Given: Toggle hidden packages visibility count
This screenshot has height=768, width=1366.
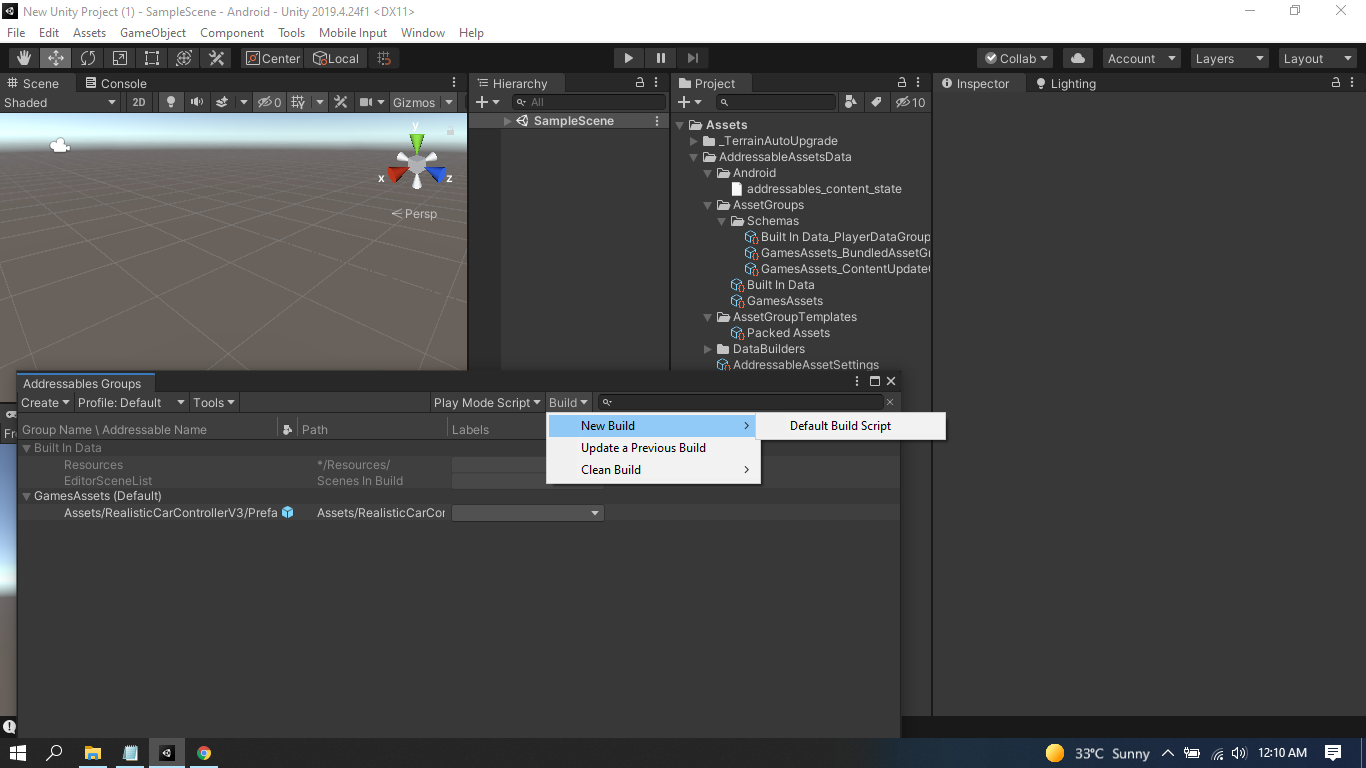Looking at the screenshot, I should [910, 102].
